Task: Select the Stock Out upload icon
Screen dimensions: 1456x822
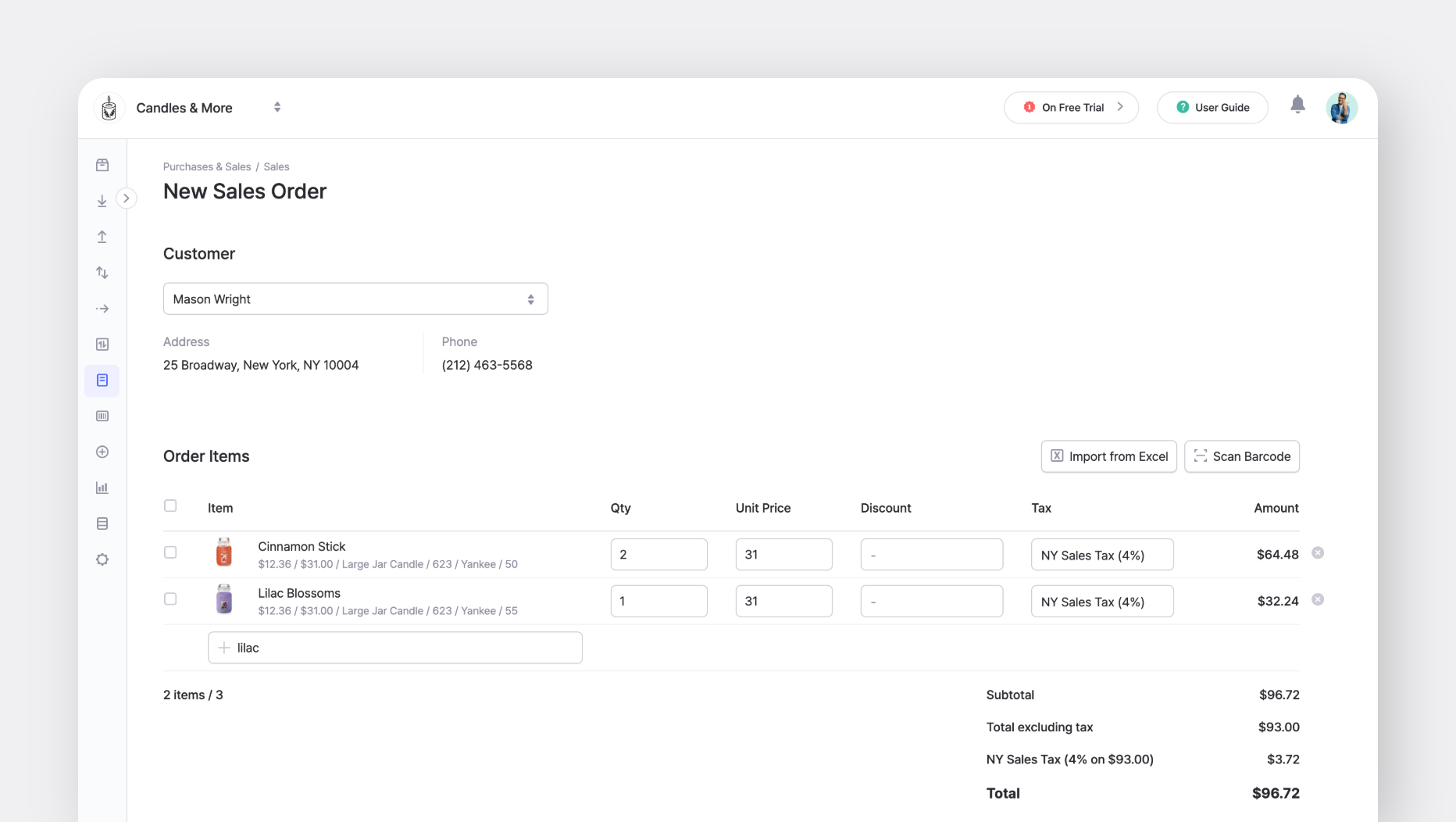Action: (x=102, y=237)
